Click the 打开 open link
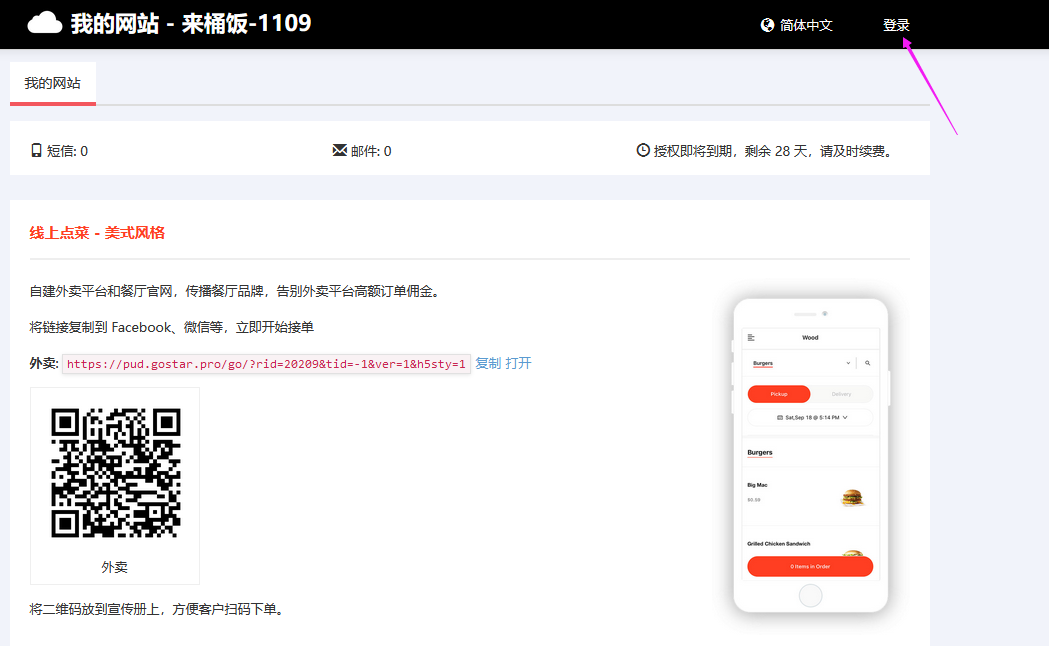The width and height of the screenshot is (1049, 646). click(x=518, y=363)
